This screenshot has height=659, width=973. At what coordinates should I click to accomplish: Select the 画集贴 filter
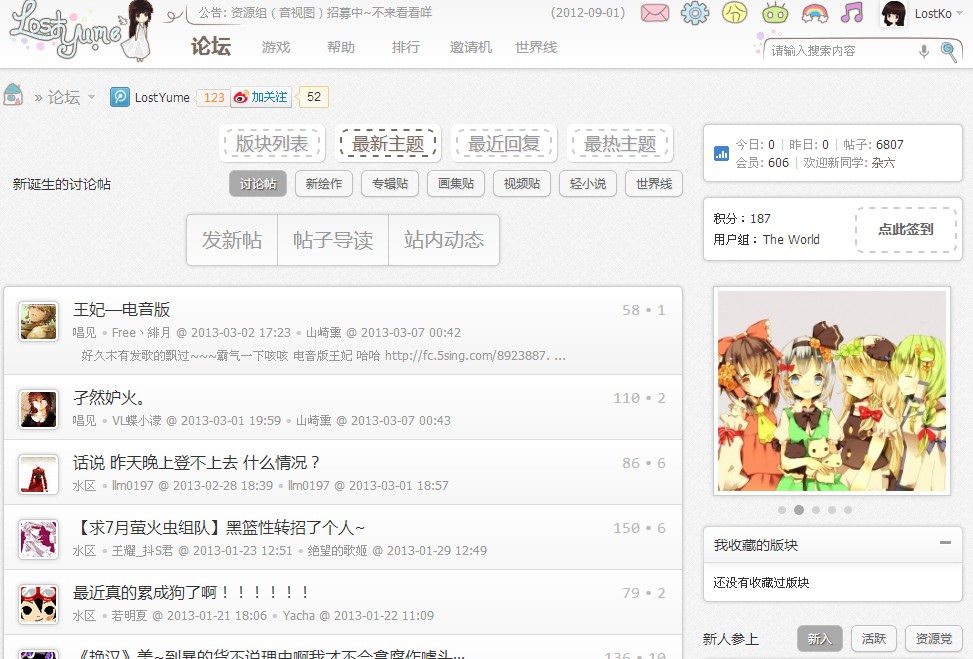point(456,184)
